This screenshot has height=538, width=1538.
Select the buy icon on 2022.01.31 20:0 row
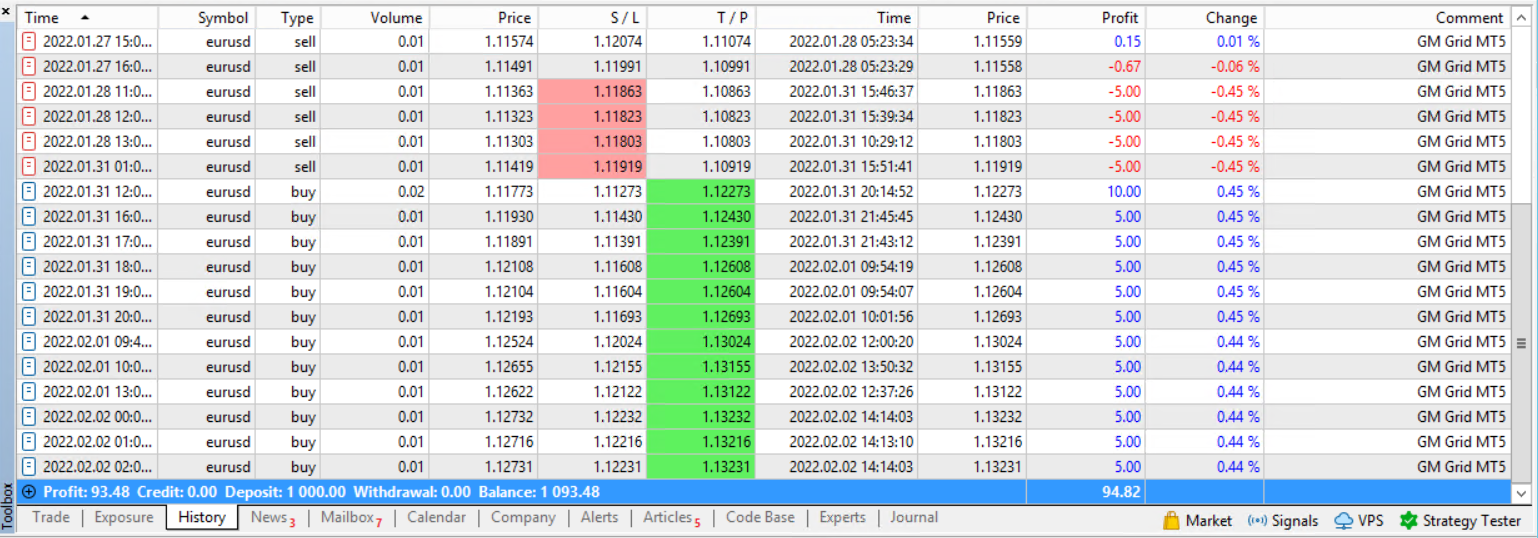pyautogui.click(x=29, y=317)
